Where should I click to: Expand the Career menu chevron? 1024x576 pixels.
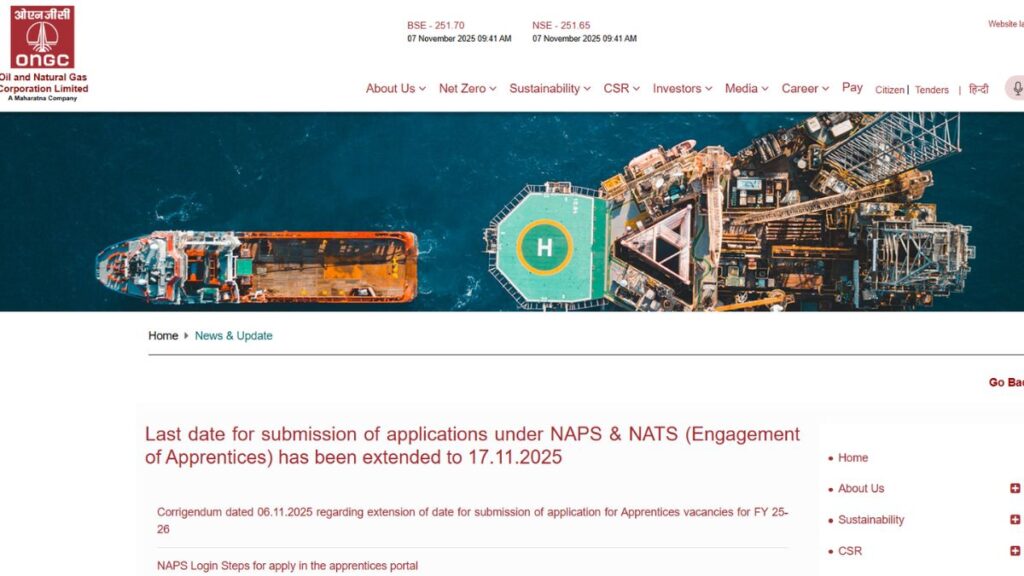(x=827, y=88)
